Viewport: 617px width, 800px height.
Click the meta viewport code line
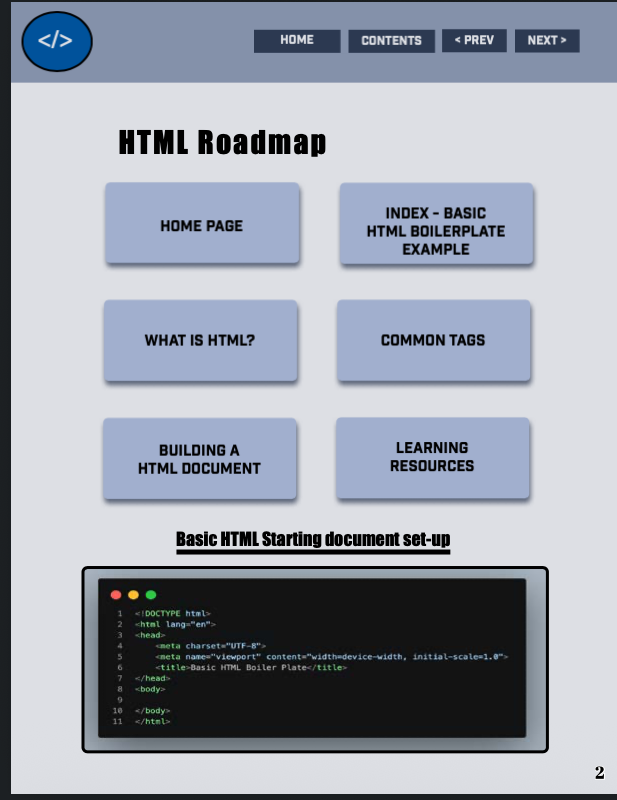click(x=332, y=657)
